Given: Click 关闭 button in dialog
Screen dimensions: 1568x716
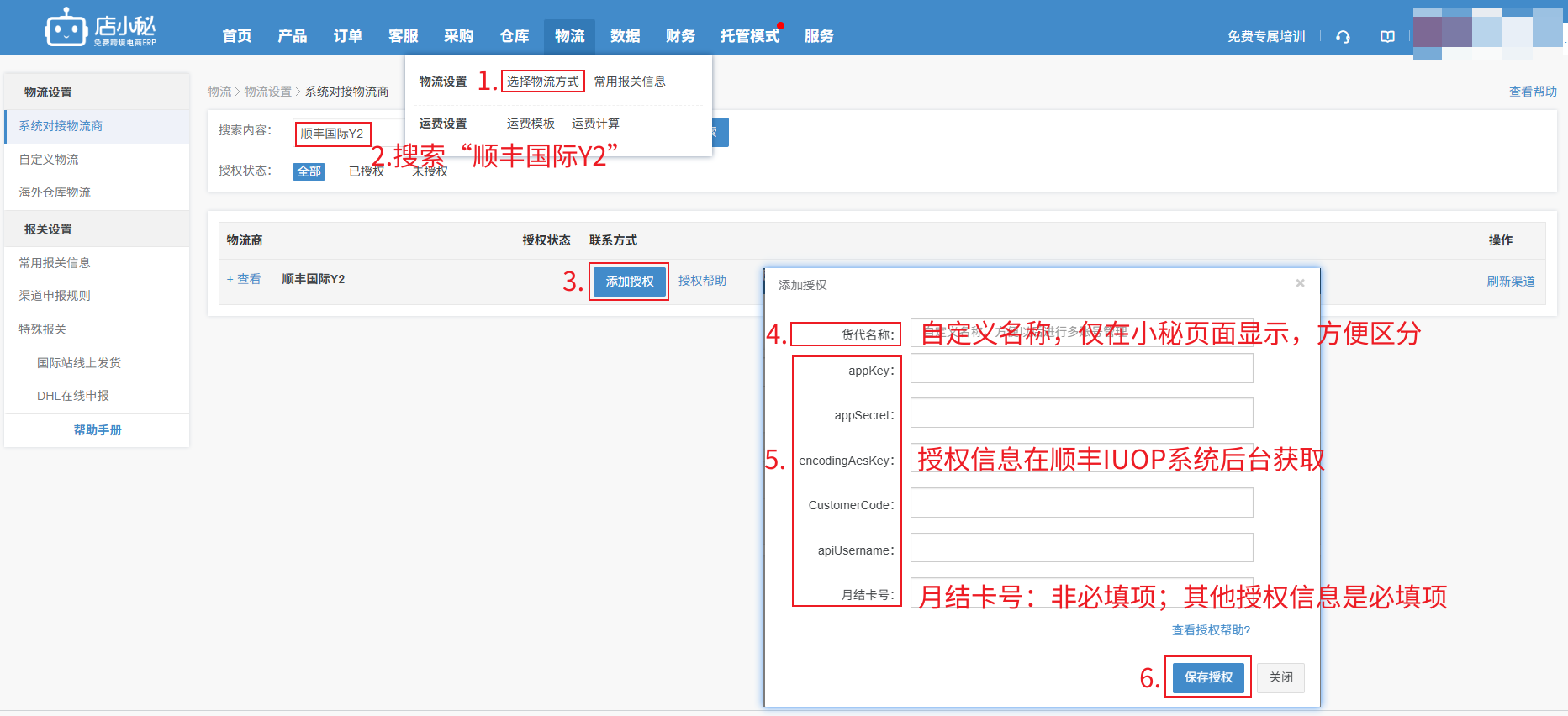Looking at the screenshot, I should 1281,677.
